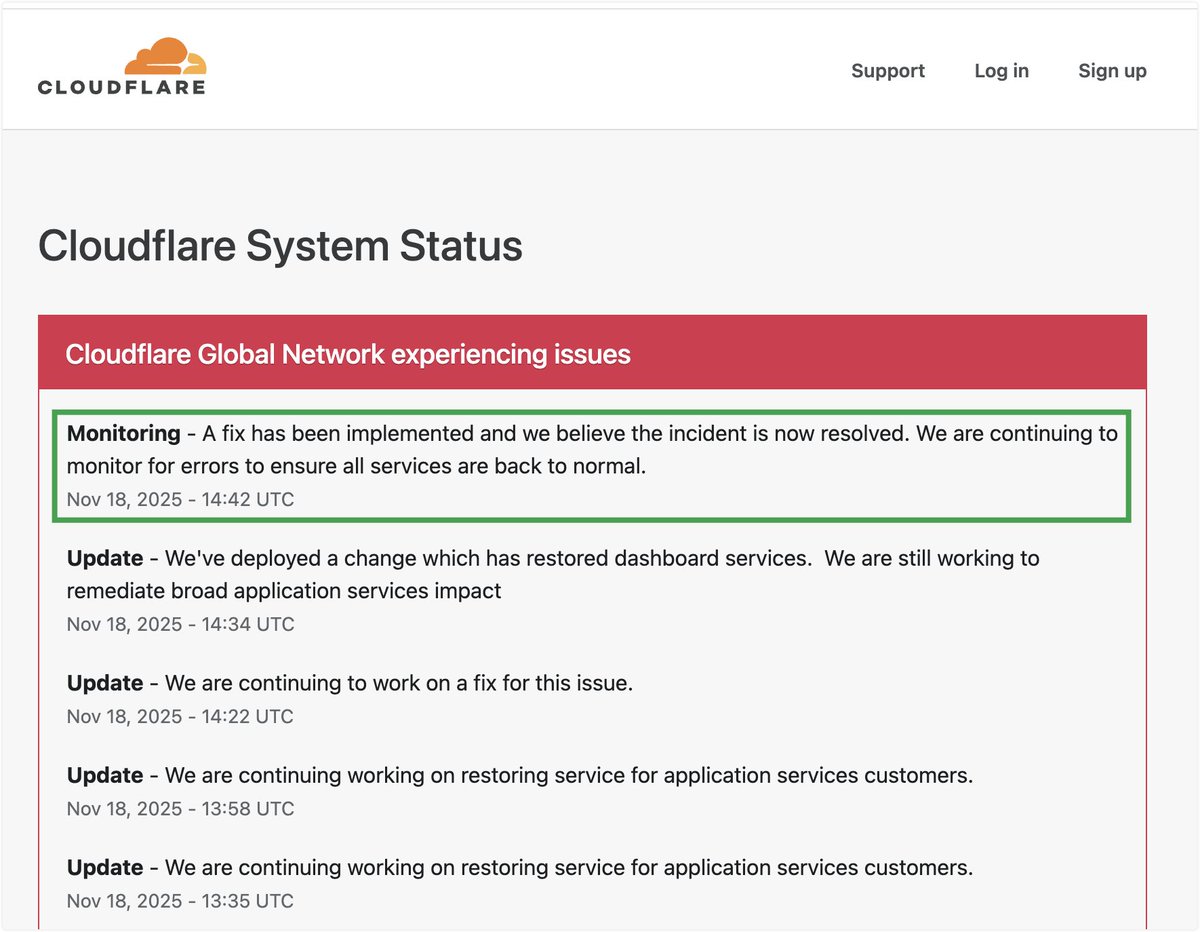The image size is (1200, 932).
Task: Click the CLOUDFLARE wordmark under the cloud
Action: [121, 87]
